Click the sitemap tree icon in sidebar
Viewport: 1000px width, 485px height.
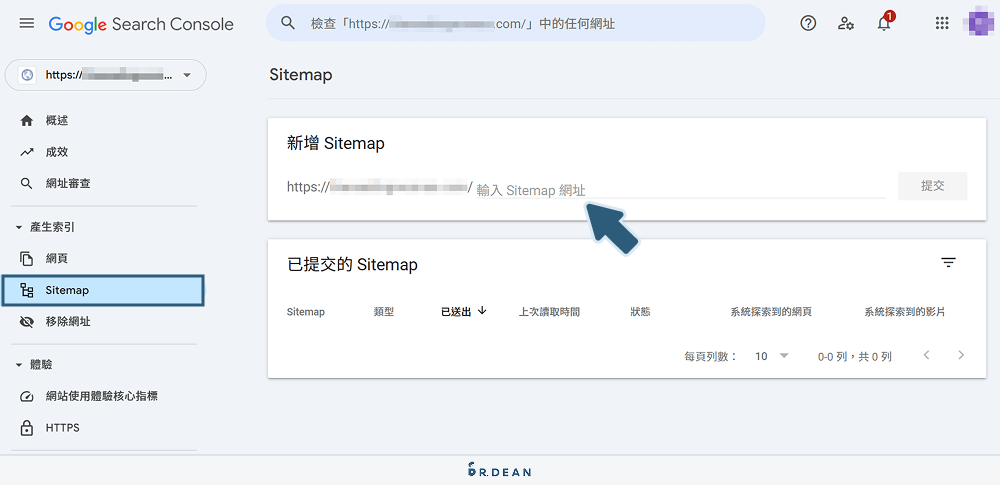(27, 290)
